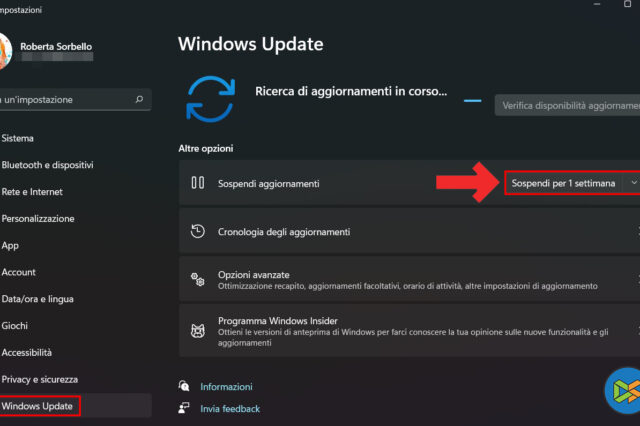Go to App settings
The height and width of the screenshot is (426, 640).
tap(10, 245)
